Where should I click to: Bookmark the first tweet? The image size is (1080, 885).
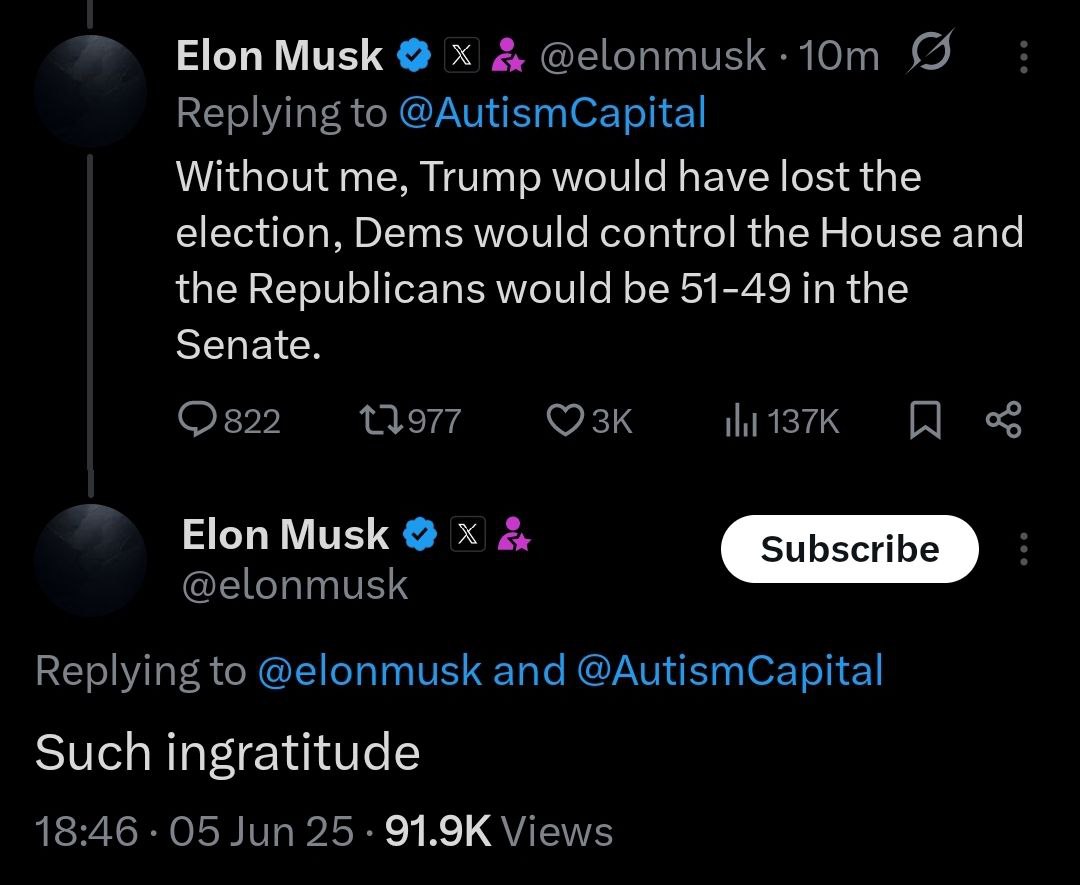tap(926, 421)
